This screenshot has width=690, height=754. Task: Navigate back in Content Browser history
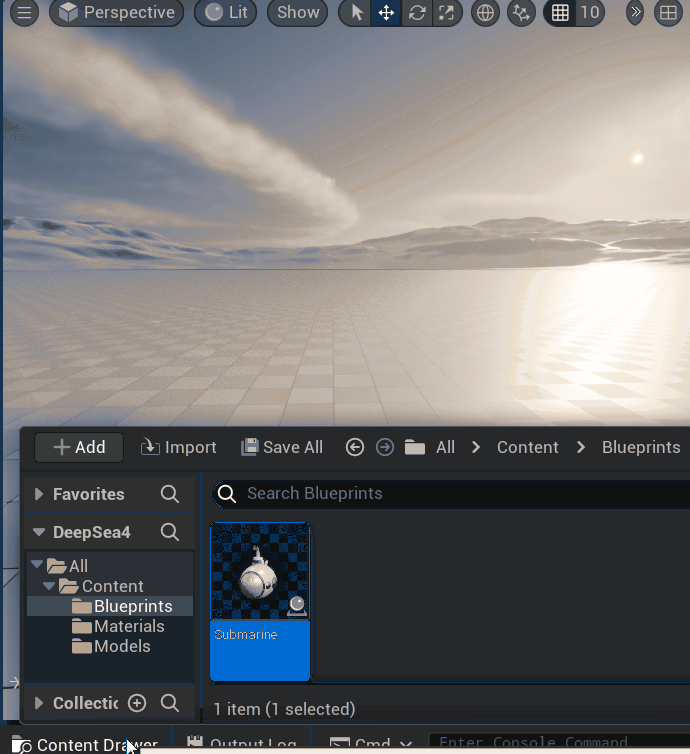pos(354,447)
